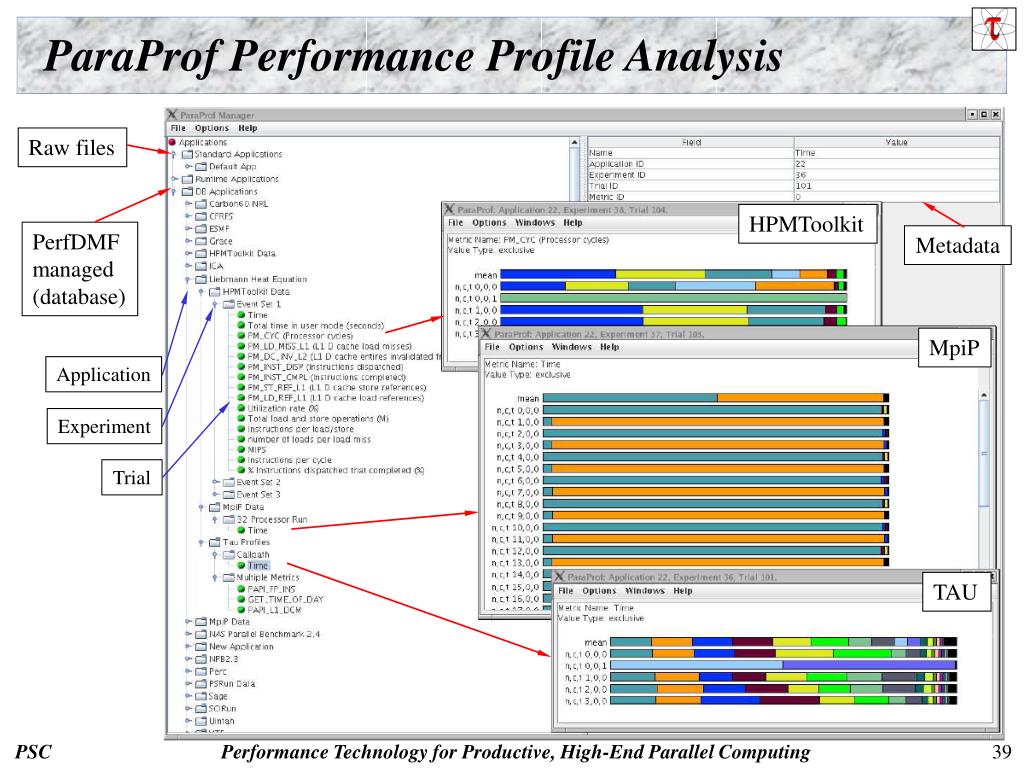Collapse the Multiple Metrics node

(215, 578)
